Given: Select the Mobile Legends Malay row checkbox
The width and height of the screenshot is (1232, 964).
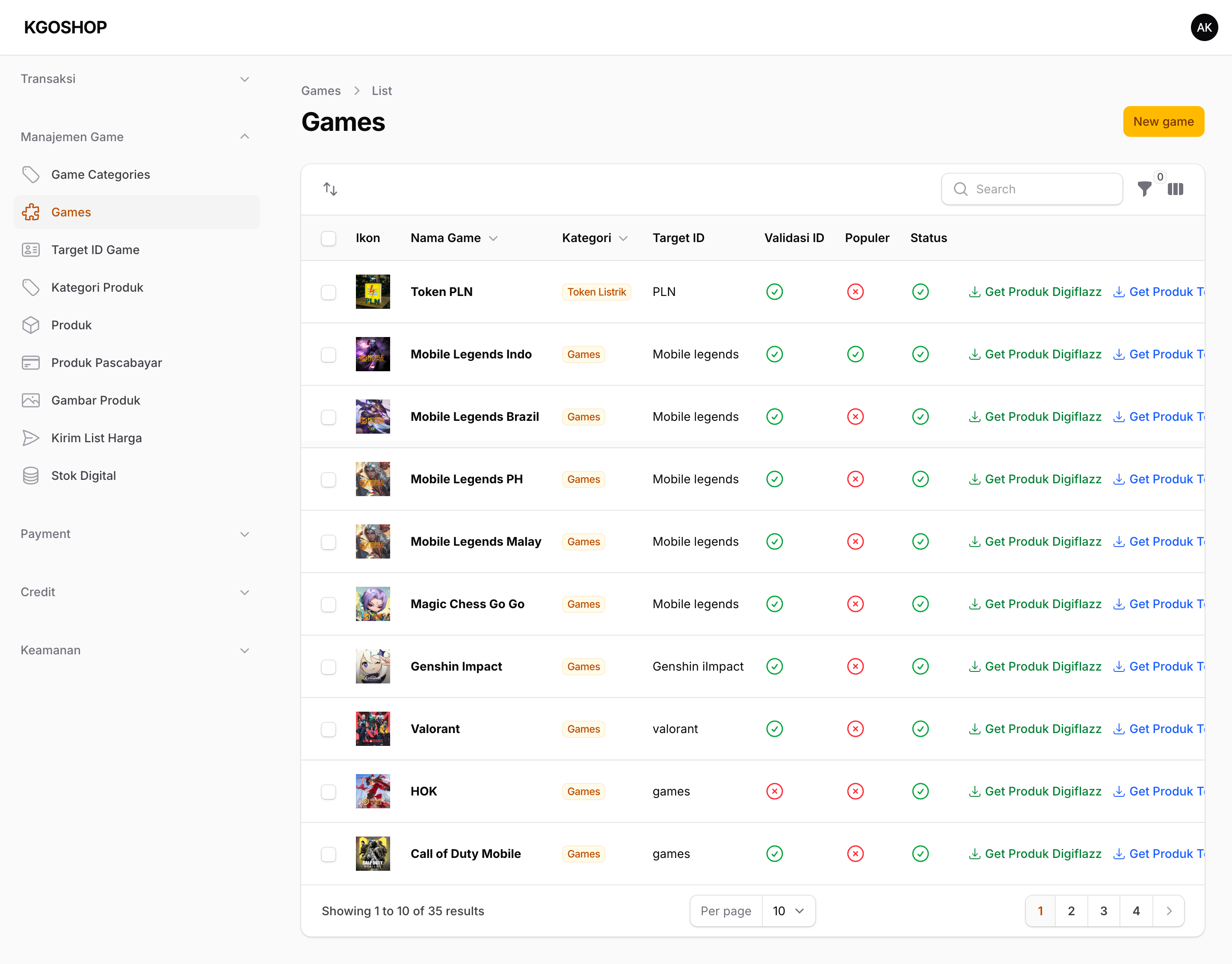Looking at the screenshot, I should click(329, 542).
